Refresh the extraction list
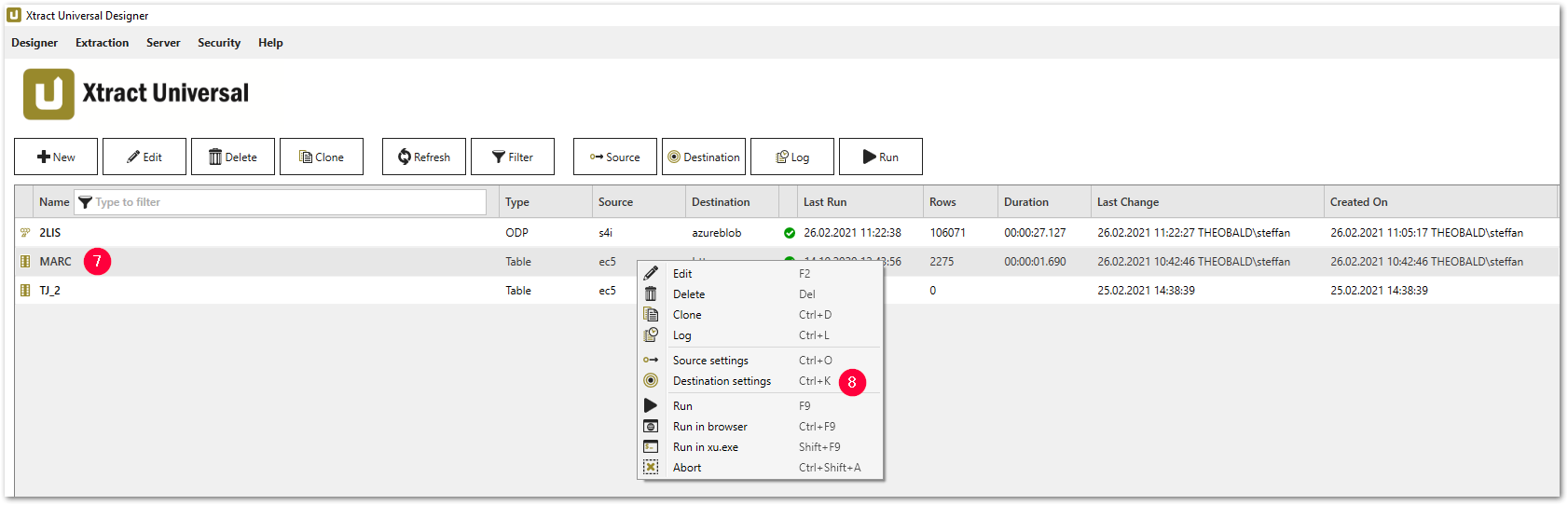This screenshot has width=1568, height=505. tap(424, 157)
